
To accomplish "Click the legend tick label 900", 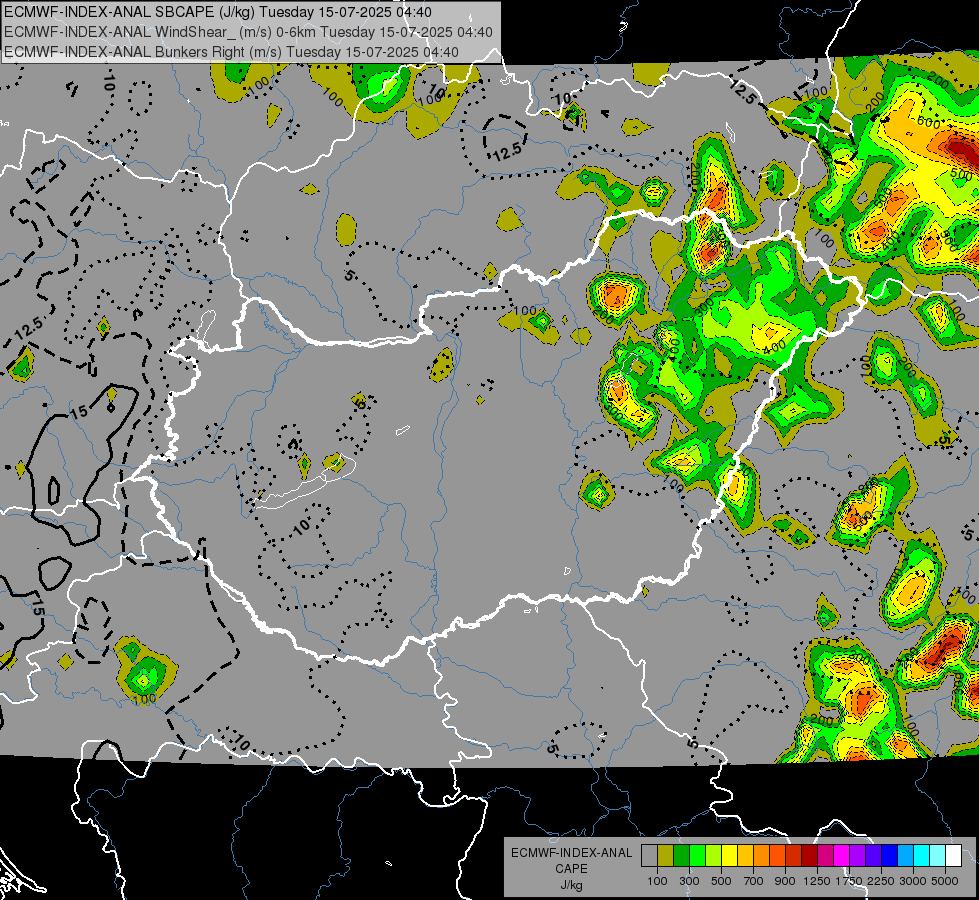I will coord(785,881).
